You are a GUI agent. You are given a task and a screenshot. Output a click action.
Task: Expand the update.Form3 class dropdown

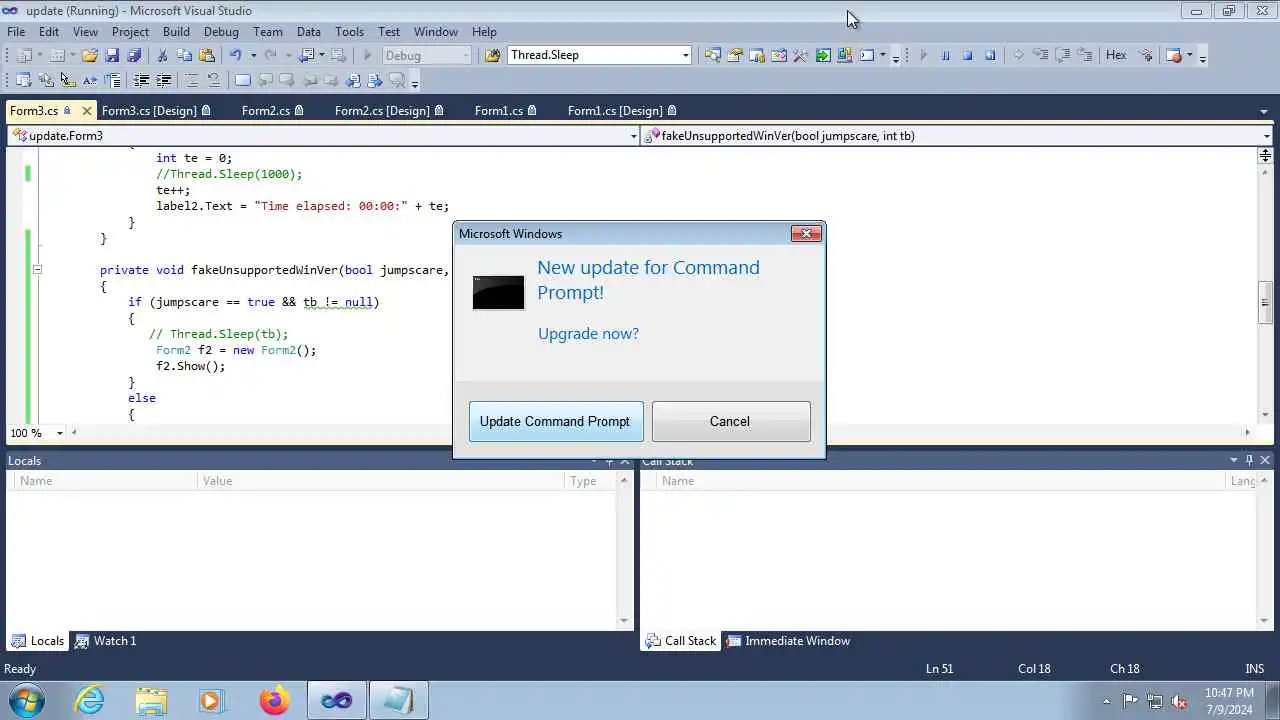632,136
